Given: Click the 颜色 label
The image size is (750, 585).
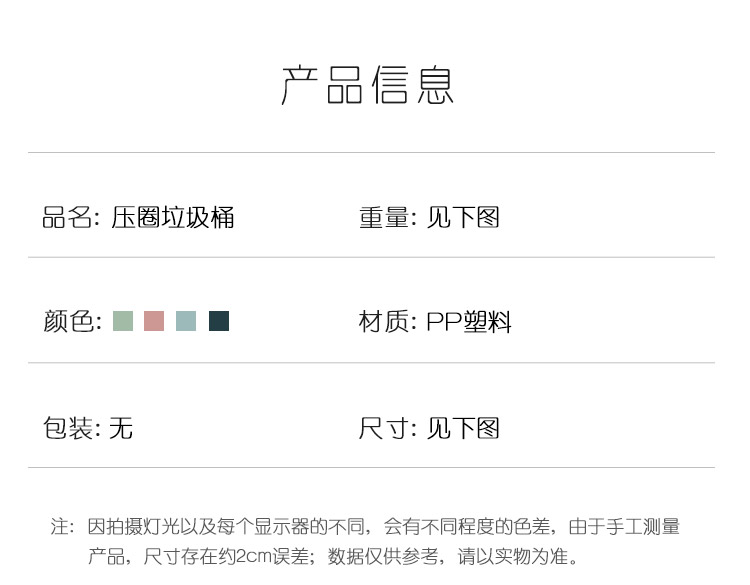Looking at the screenshot, I should [x=68, y=321].
